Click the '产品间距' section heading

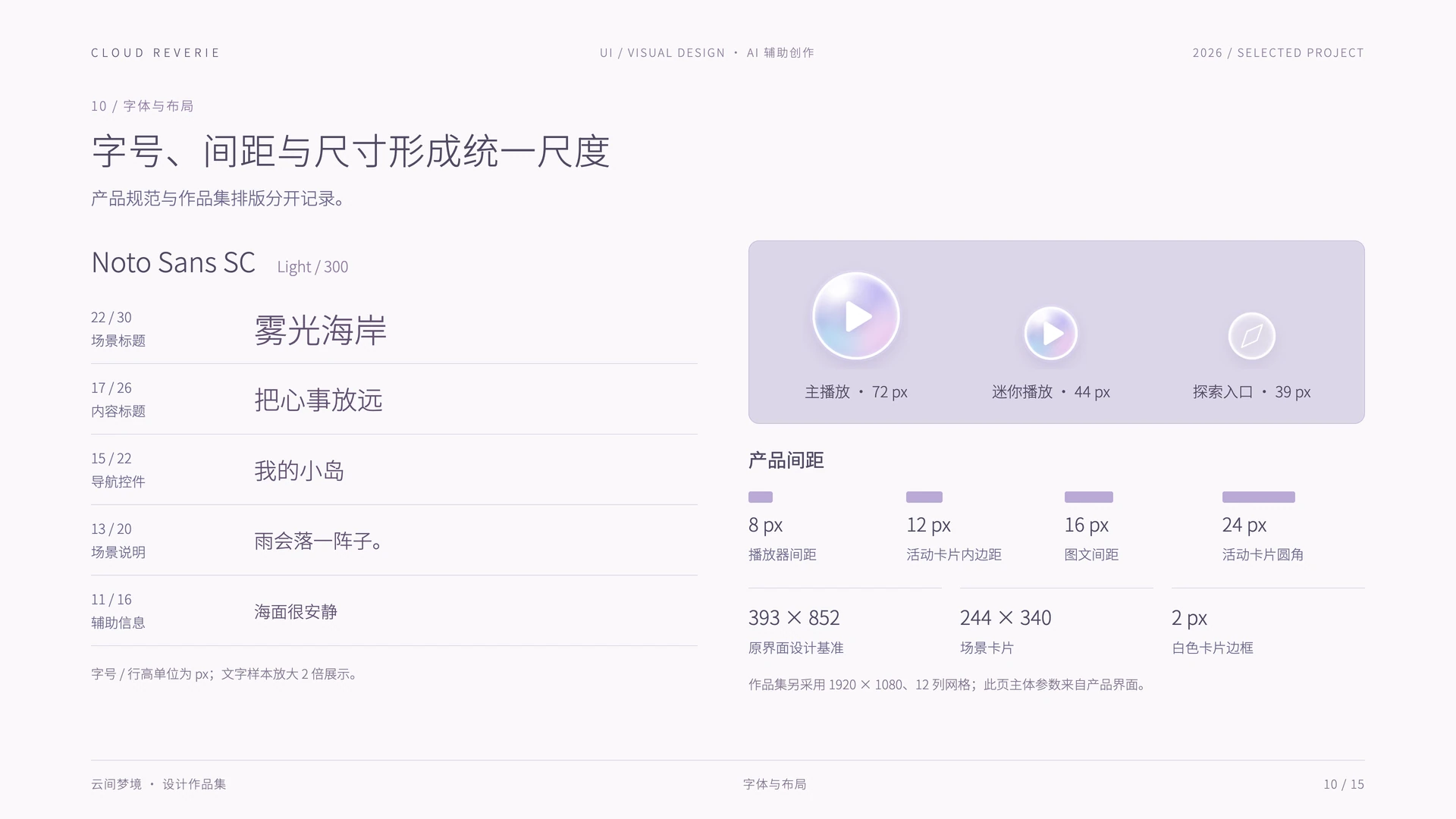point(786,460)
